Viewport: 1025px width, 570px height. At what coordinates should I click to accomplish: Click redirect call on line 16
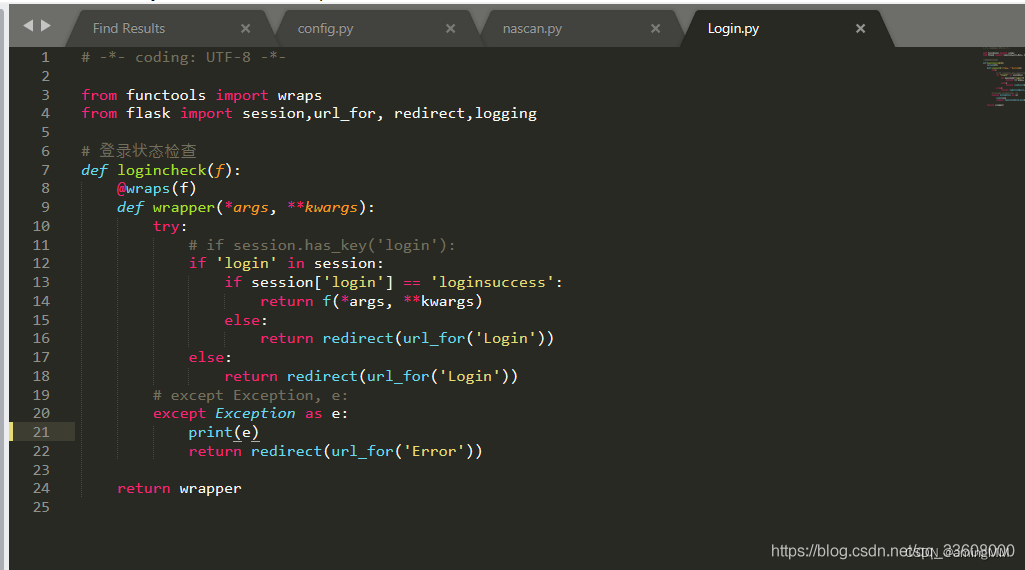click(x=438, y=339)
